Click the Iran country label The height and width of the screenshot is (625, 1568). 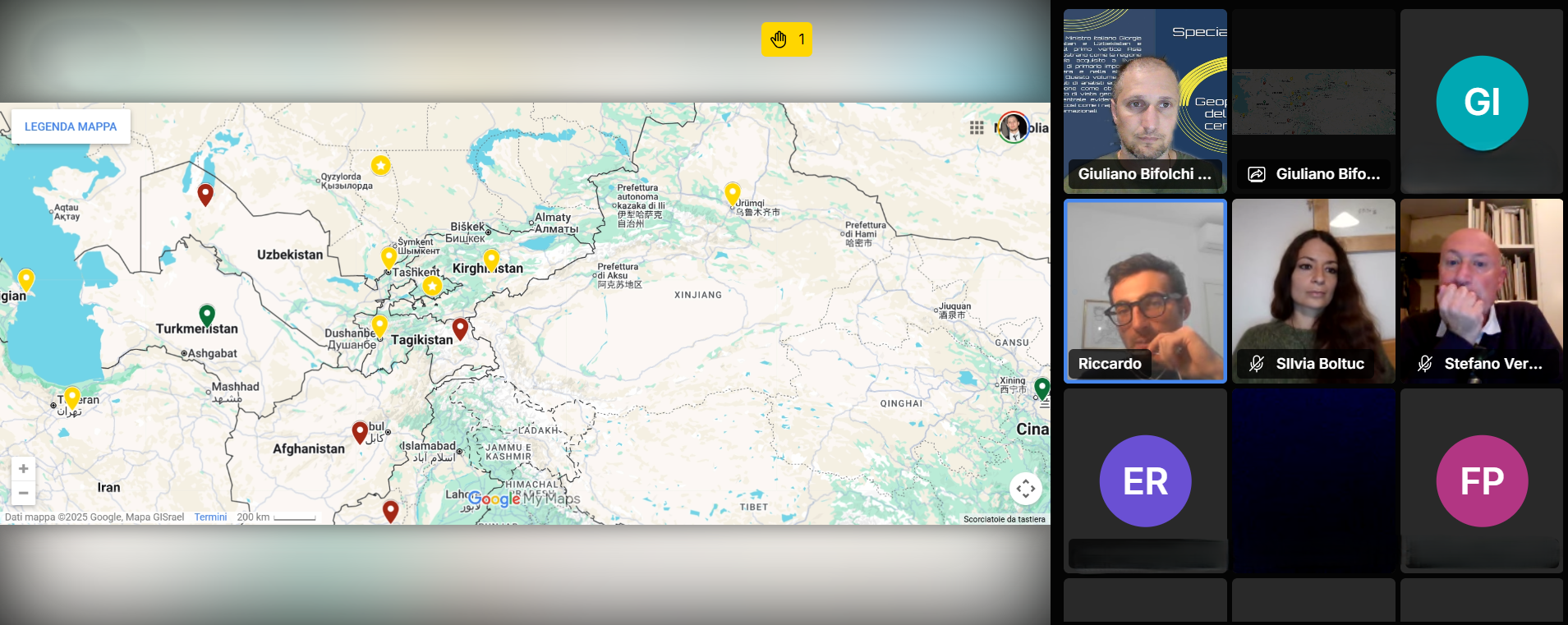108,487
